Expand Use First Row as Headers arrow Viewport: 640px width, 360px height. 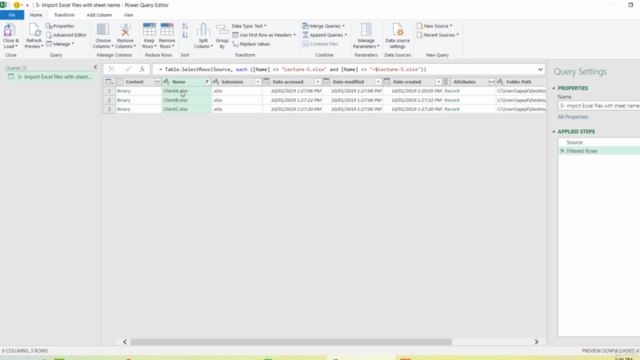tap(294, 35)
